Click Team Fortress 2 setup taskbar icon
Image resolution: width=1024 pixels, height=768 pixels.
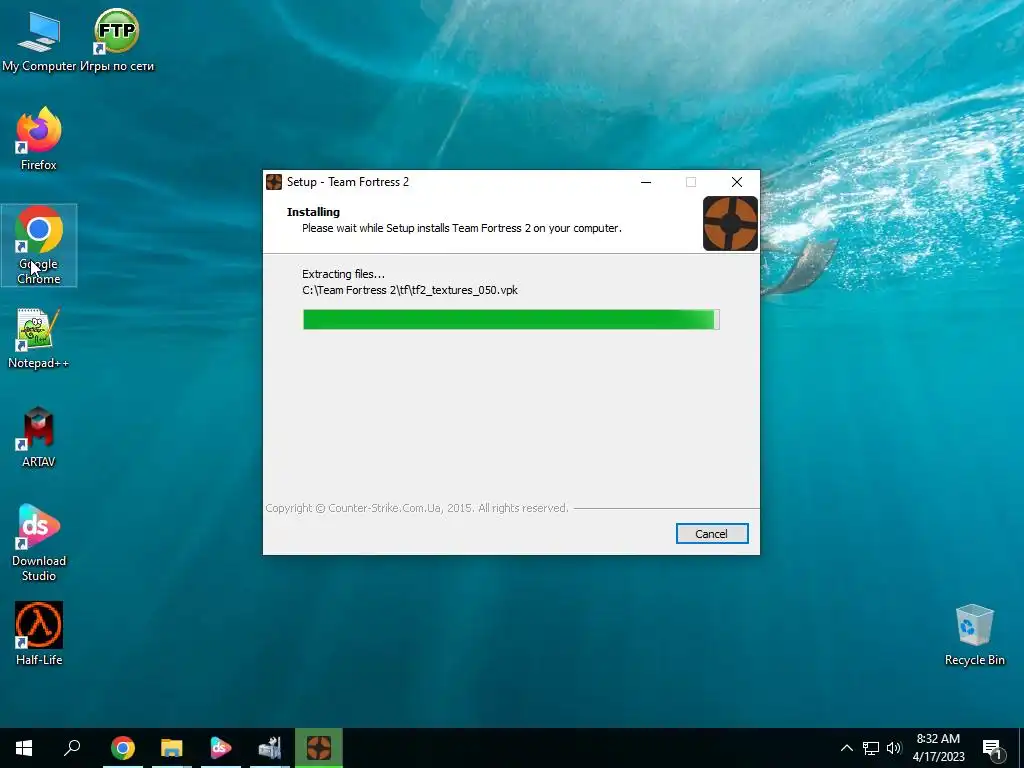coord(319,748)
